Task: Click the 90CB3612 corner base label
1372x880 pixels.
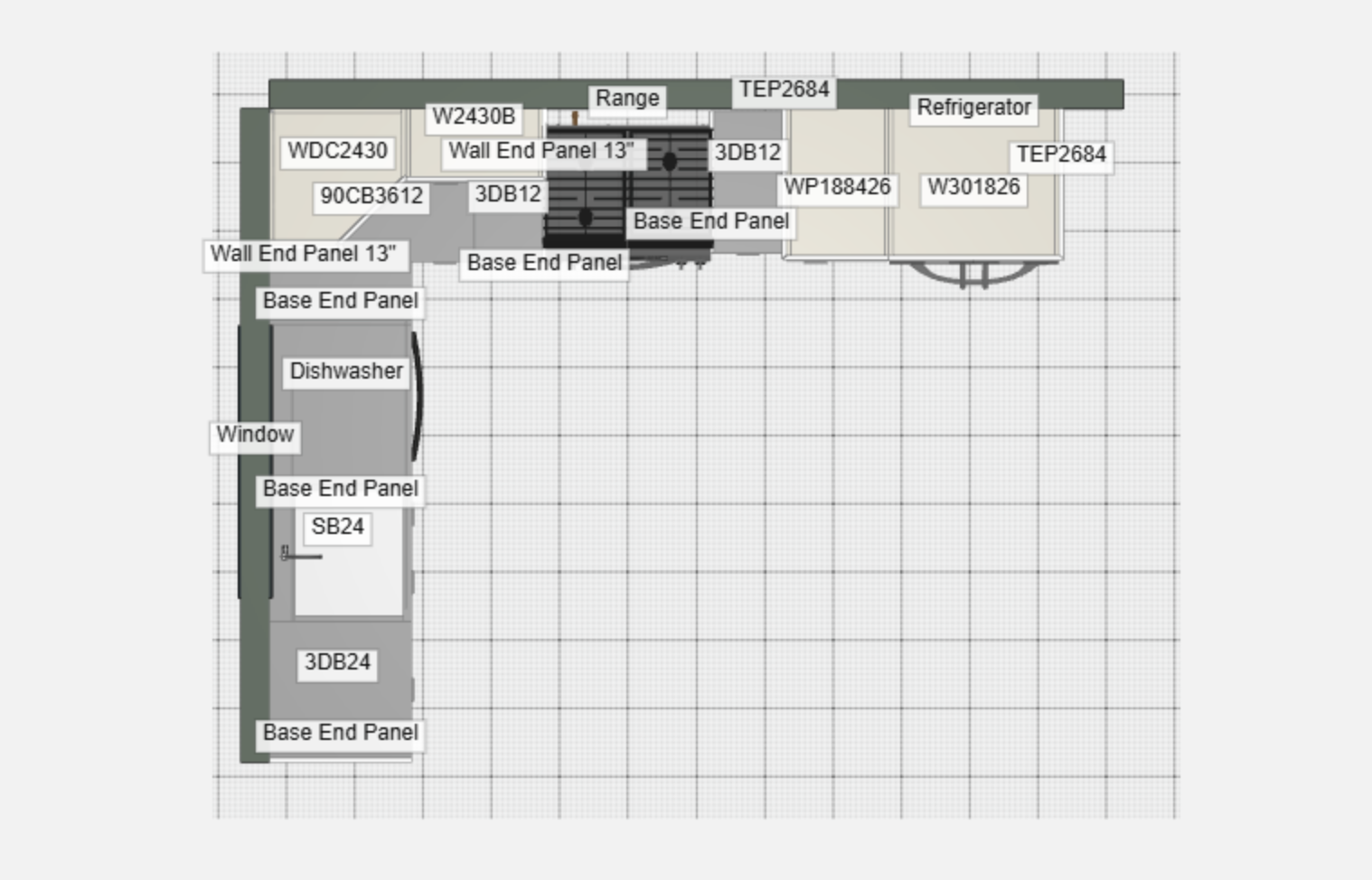Action: click(371, 196)
